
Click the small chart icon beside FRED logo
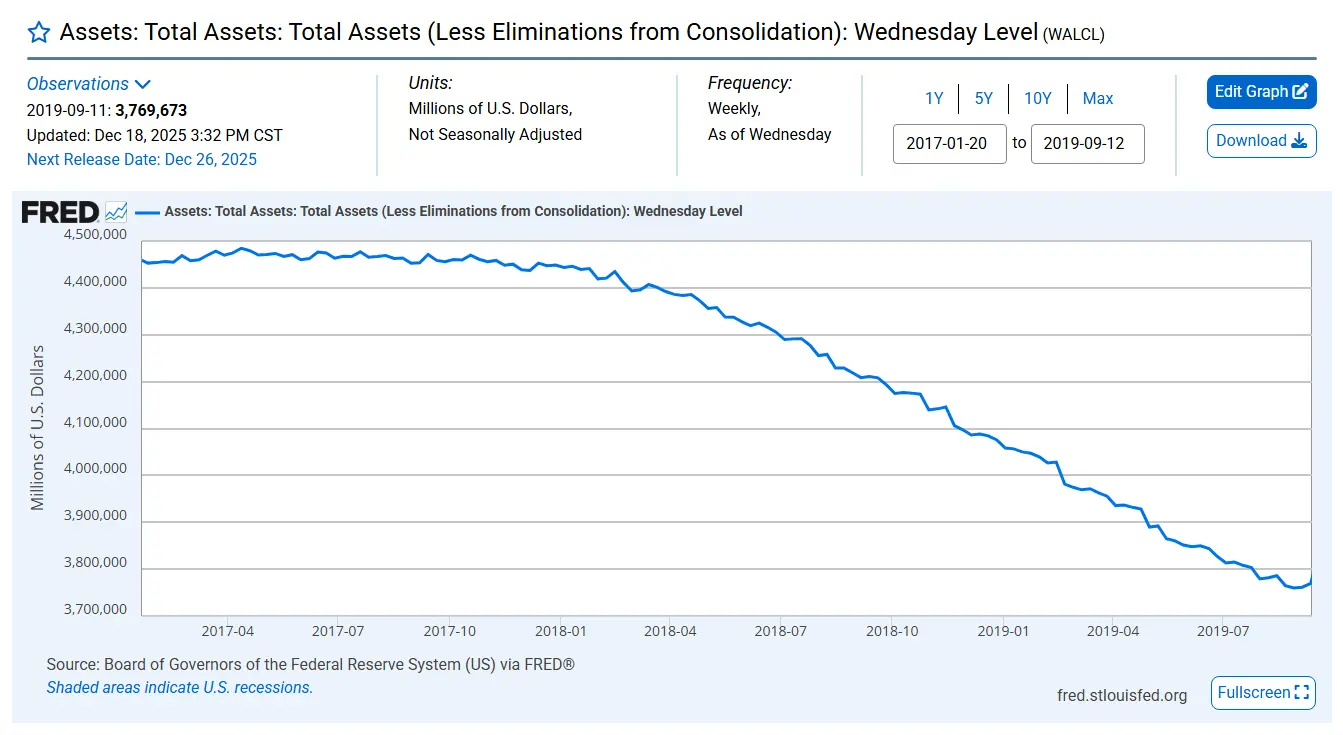[116, 212]
